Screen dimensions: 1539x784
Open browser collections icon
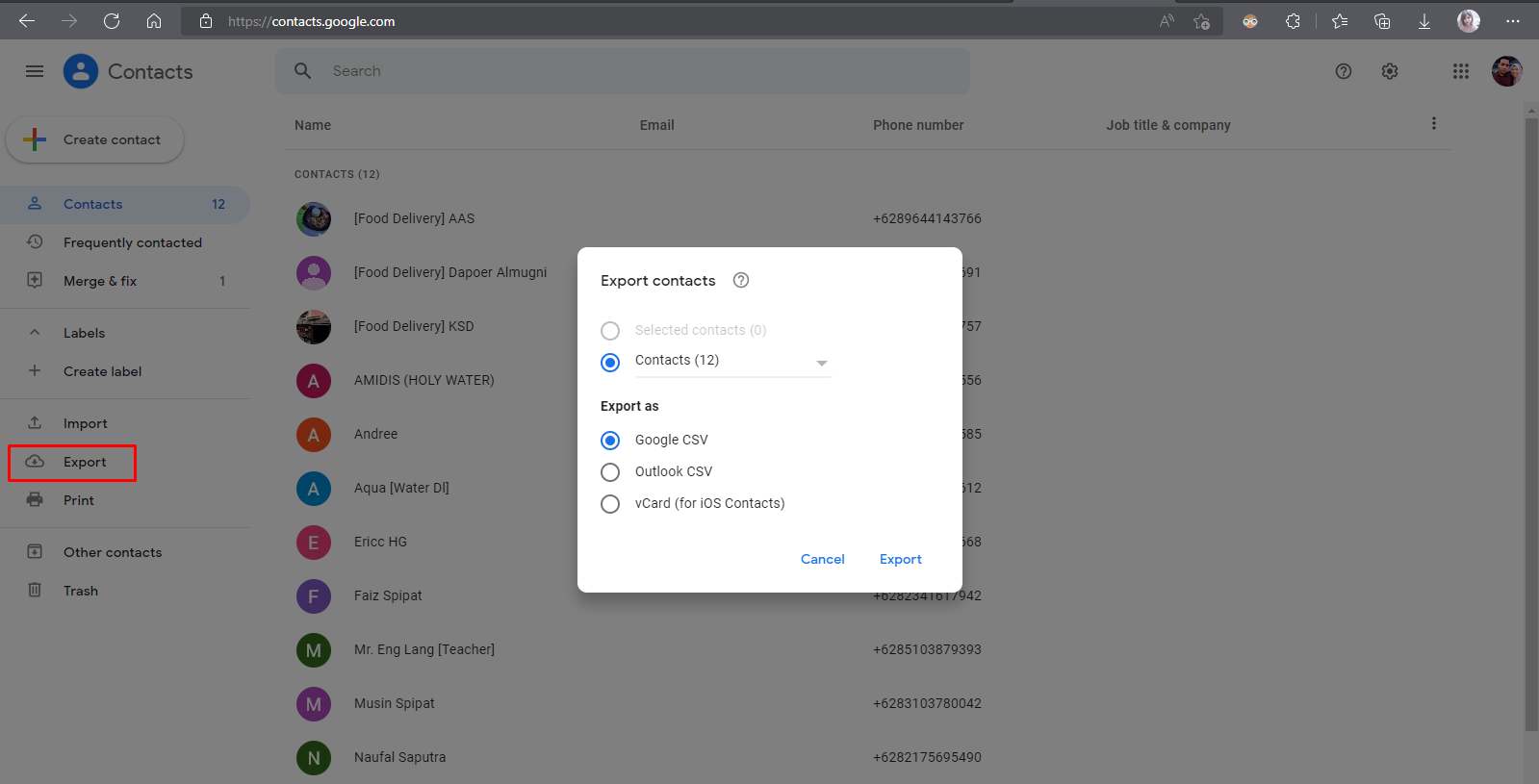tap(1382, 21)
